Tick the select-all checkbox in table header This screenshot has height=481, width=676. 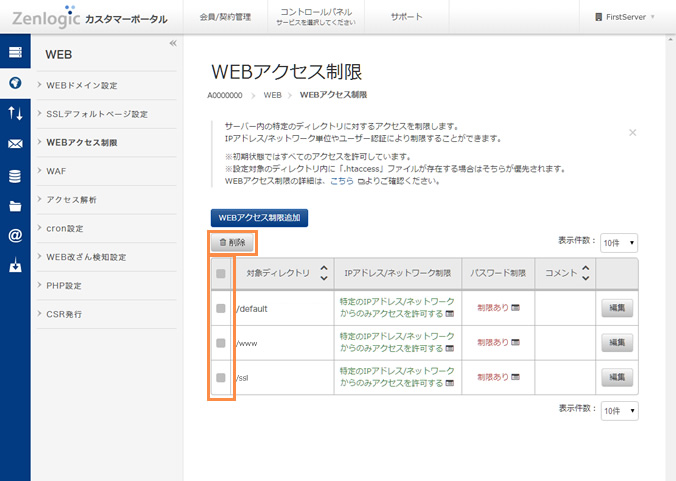coord(221,274)
